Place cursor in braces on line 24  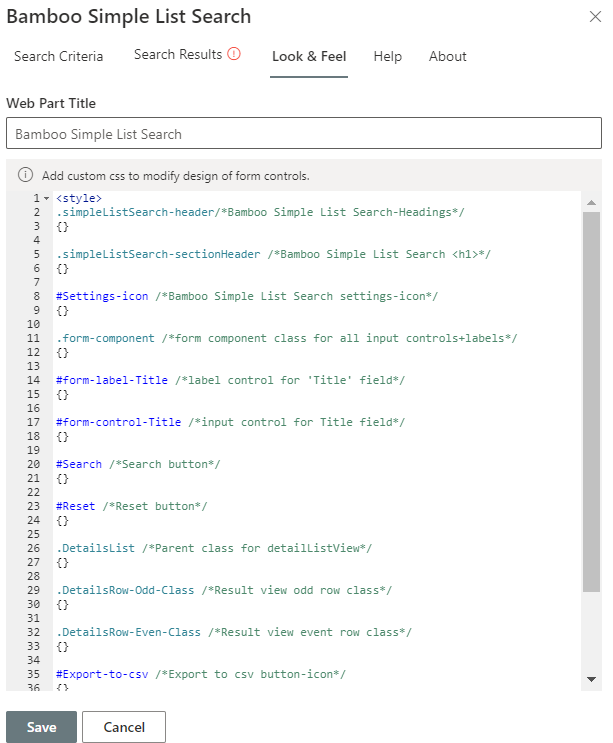coord(63,520)
